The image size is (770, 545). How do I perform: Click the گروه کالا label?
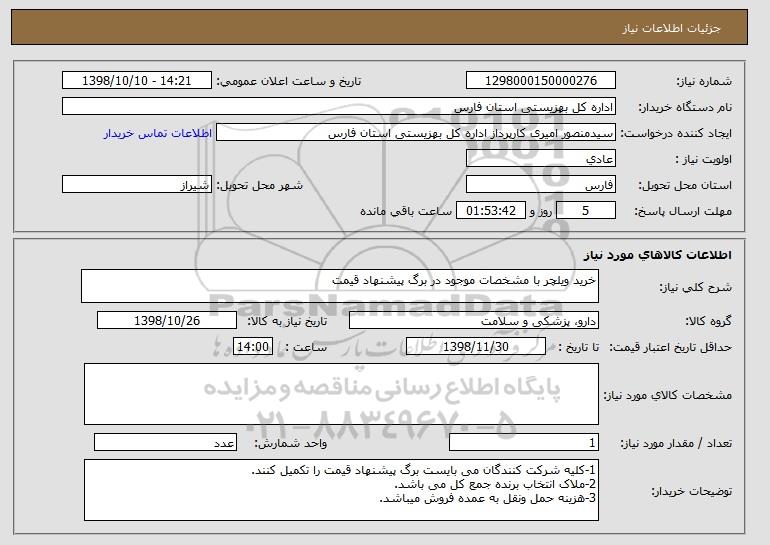pos(708,321)
